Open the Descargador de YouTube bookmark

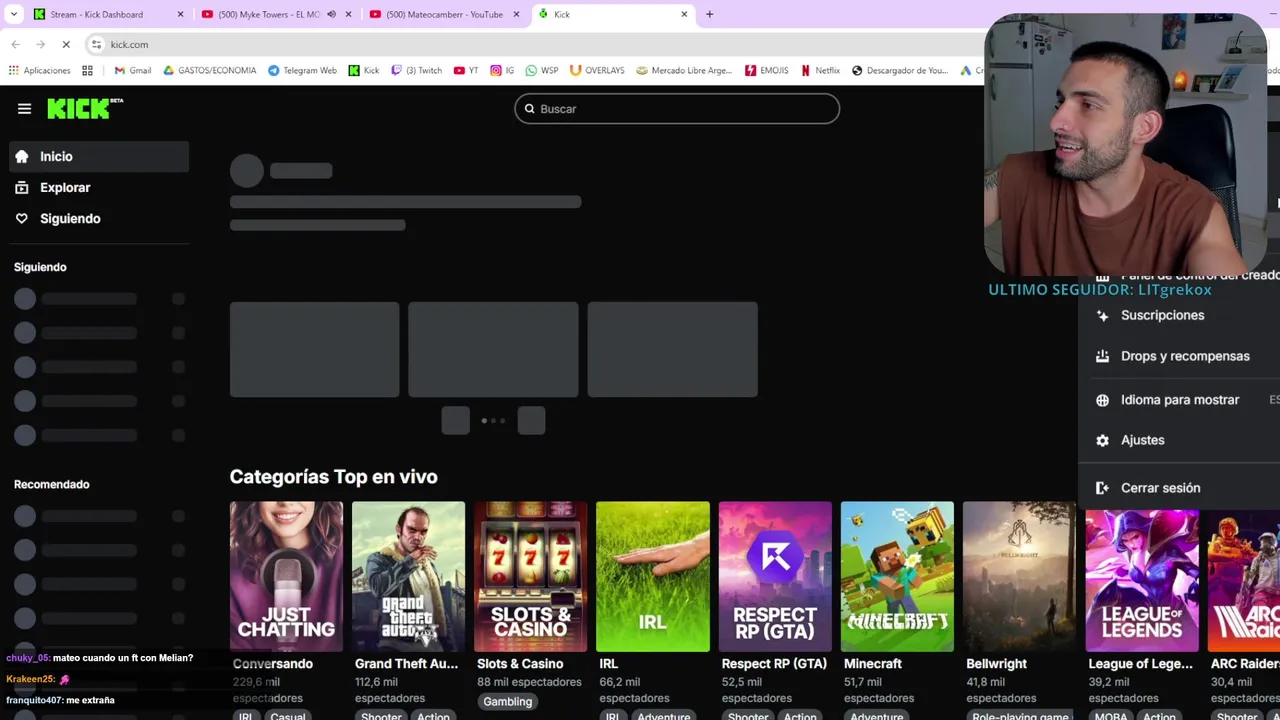tap(900, 70)
